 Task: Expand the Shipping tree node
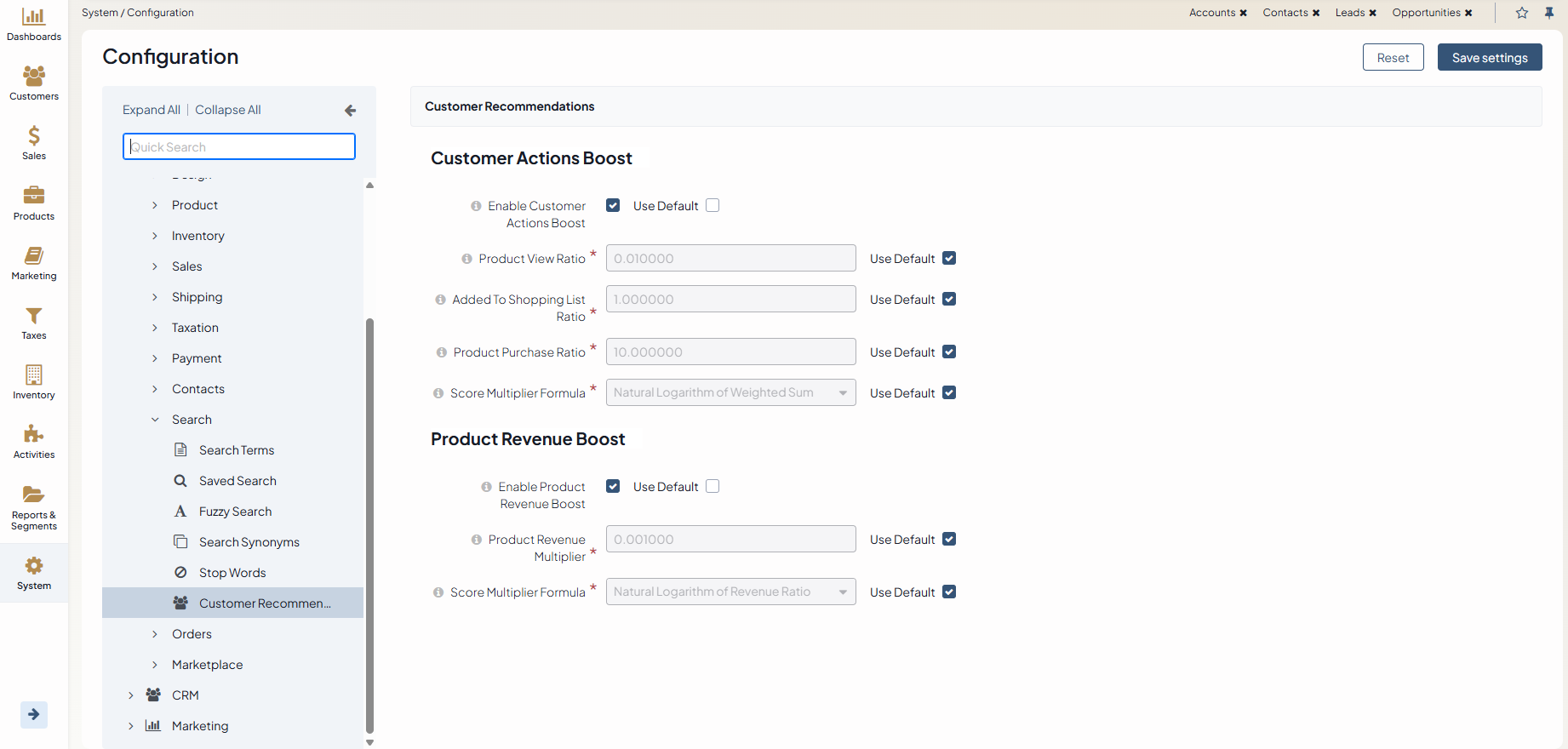[155, 297]
